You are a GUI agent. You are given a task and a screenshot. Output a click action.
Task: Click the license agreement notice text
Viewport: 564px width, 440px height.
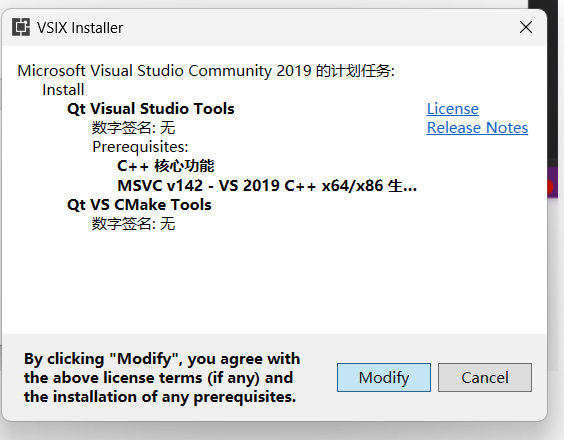pos(162,378)
